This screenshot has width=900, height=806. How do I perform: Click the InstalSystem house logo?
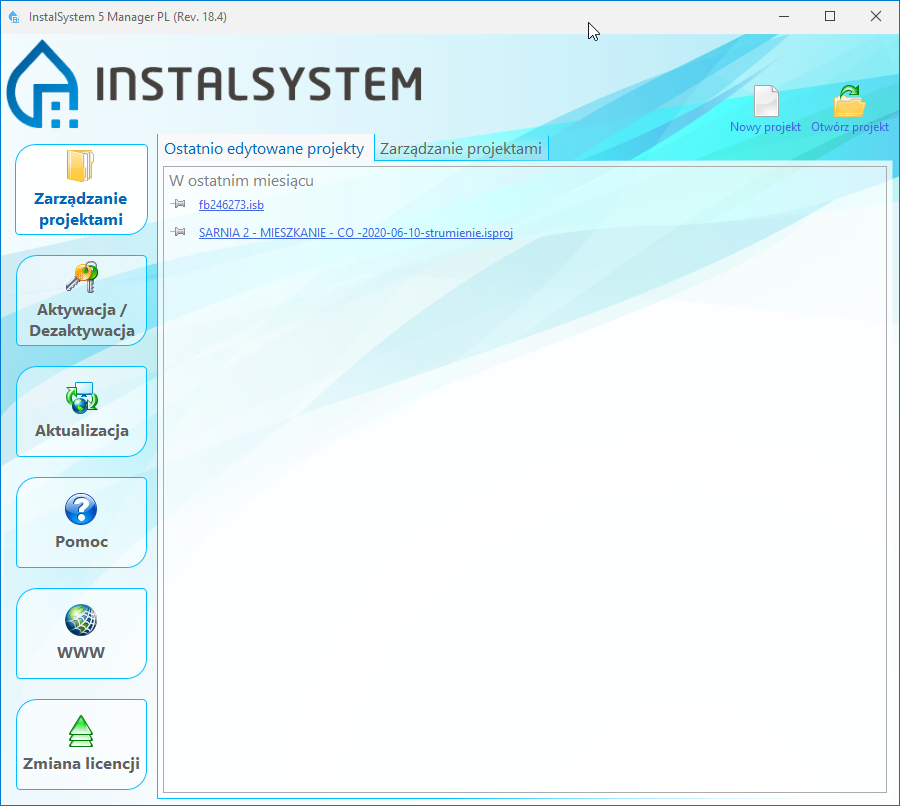(43, 84)
